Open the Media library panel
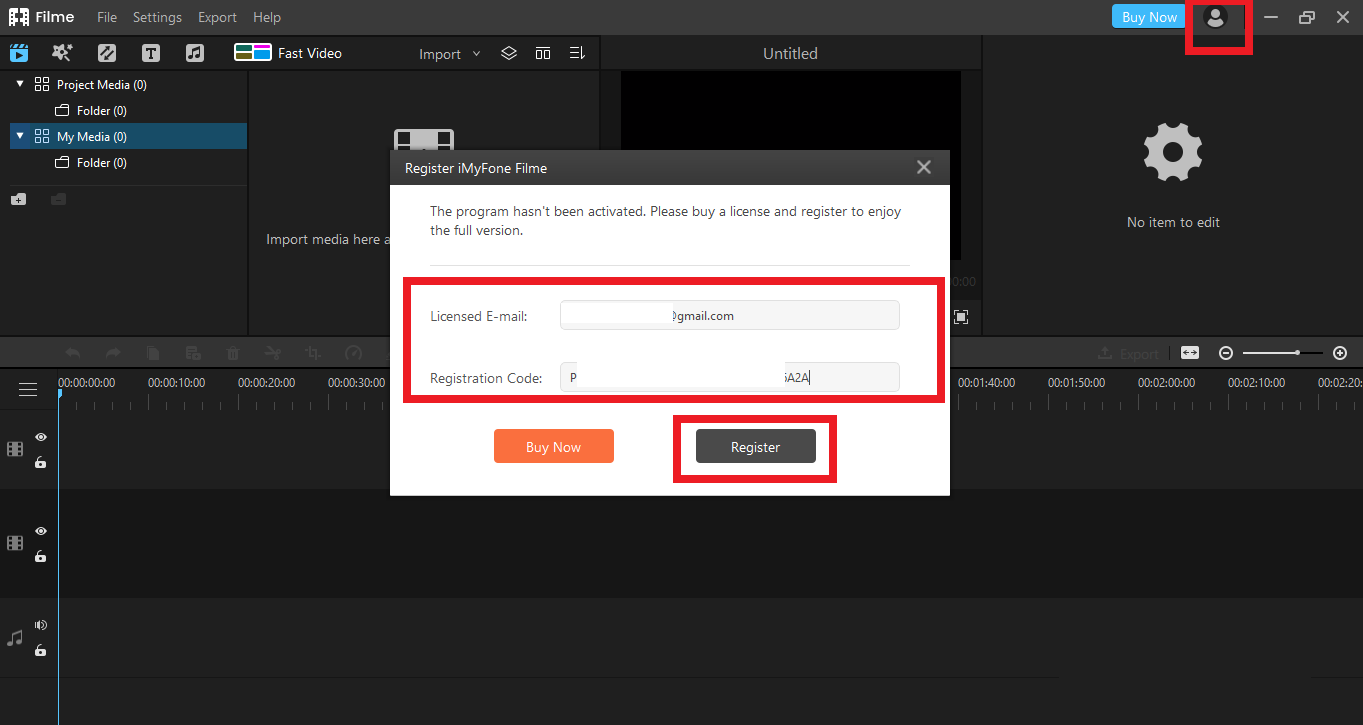Image resolution: width=1363 pixels, height=725 pixels. [19, 52]
